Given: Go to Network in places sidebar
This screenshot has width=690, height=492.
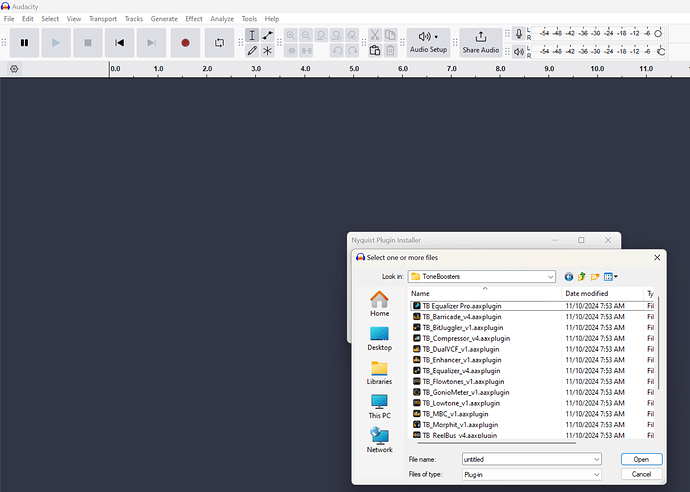Looking at the screenshot, I should tap(379, 440).
